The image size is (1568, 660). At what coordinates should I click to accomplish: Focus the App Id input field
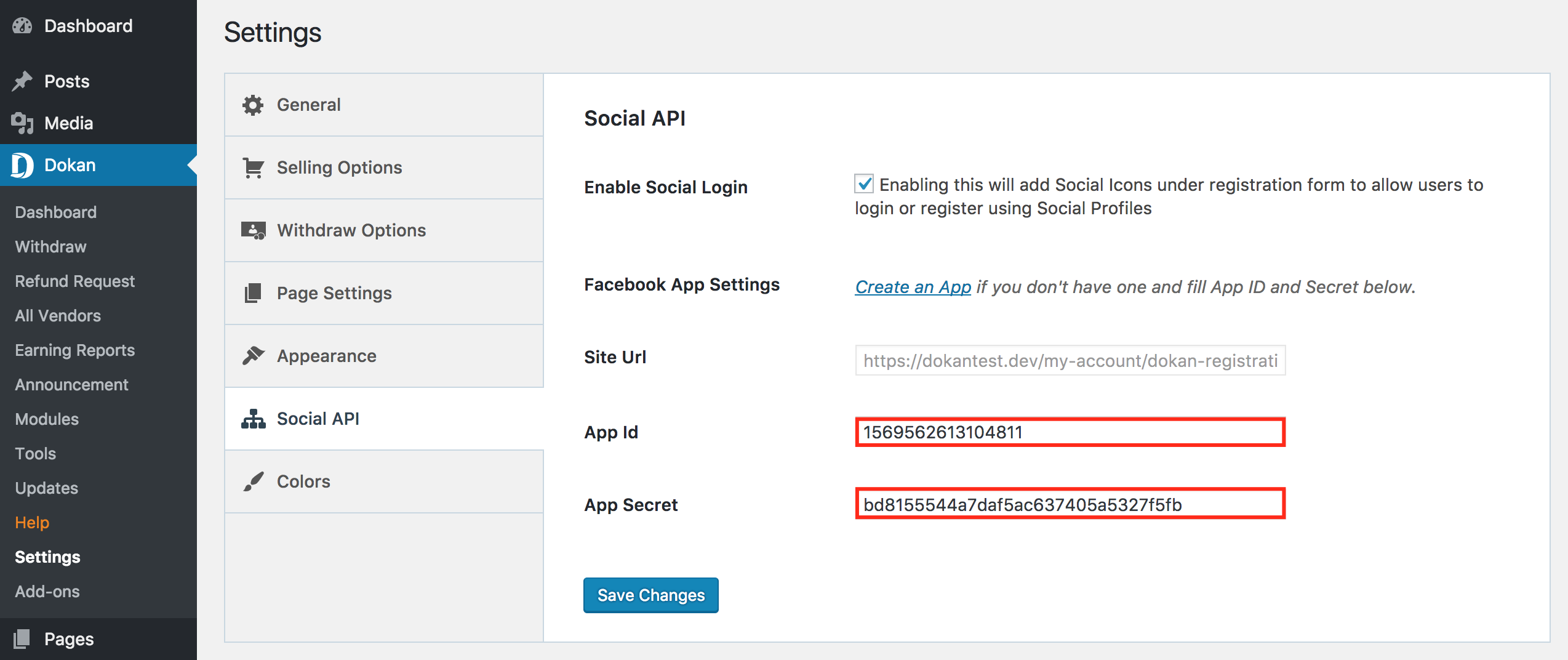point(1070,432)
